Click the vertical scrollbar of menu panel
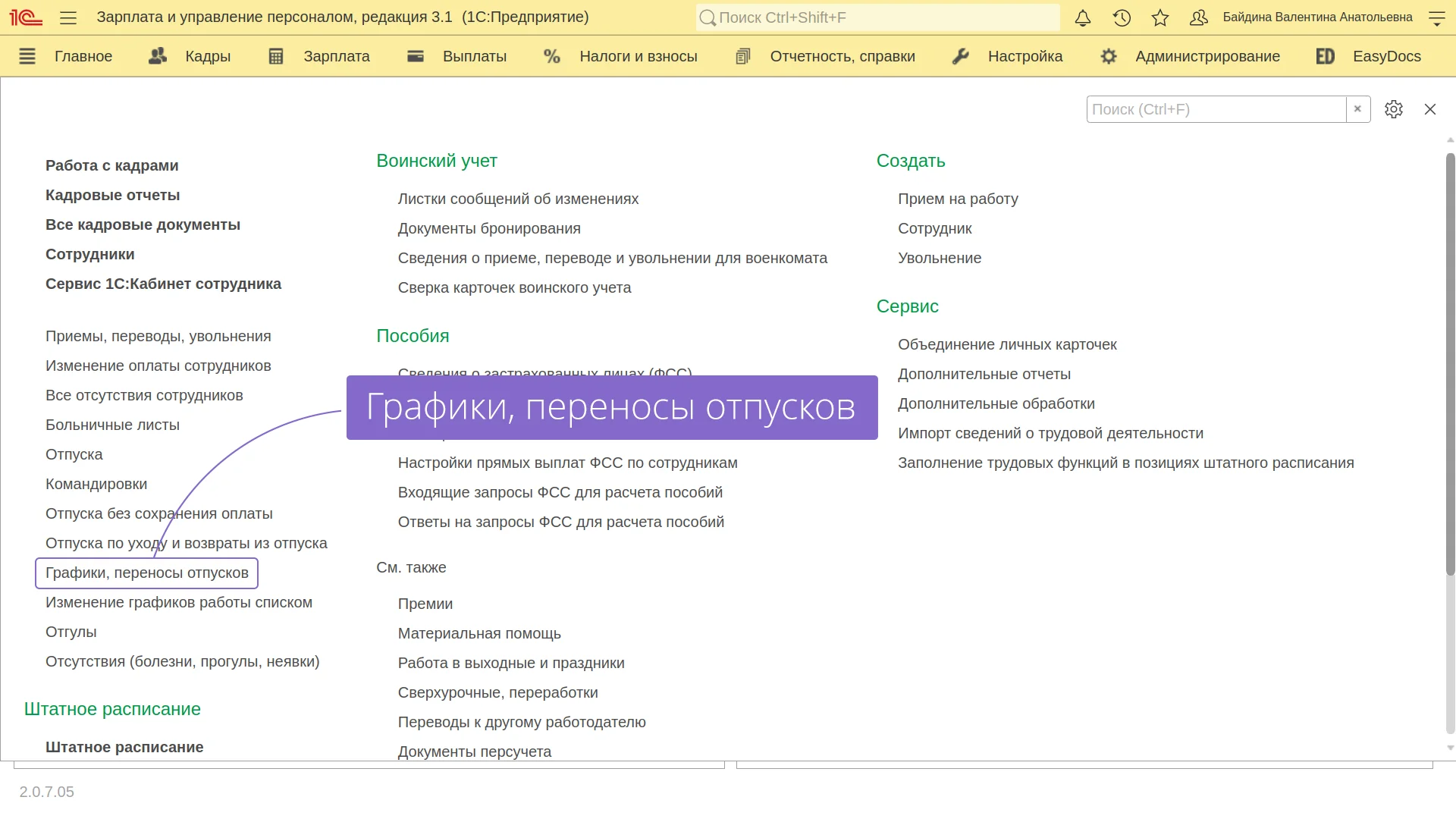The width and height of the screenshot is (1456, 819). tap(1450, 364)
